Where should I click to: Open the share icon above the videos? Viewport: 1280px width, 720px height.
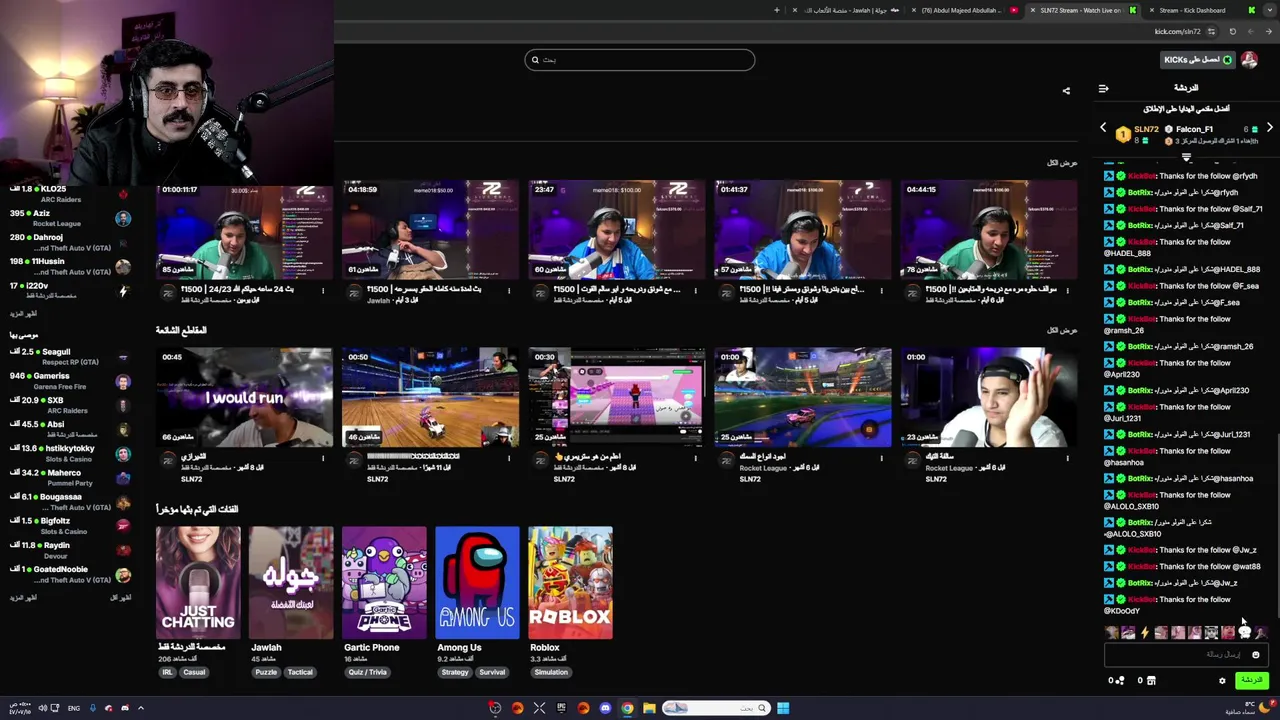pos(1066,91)
